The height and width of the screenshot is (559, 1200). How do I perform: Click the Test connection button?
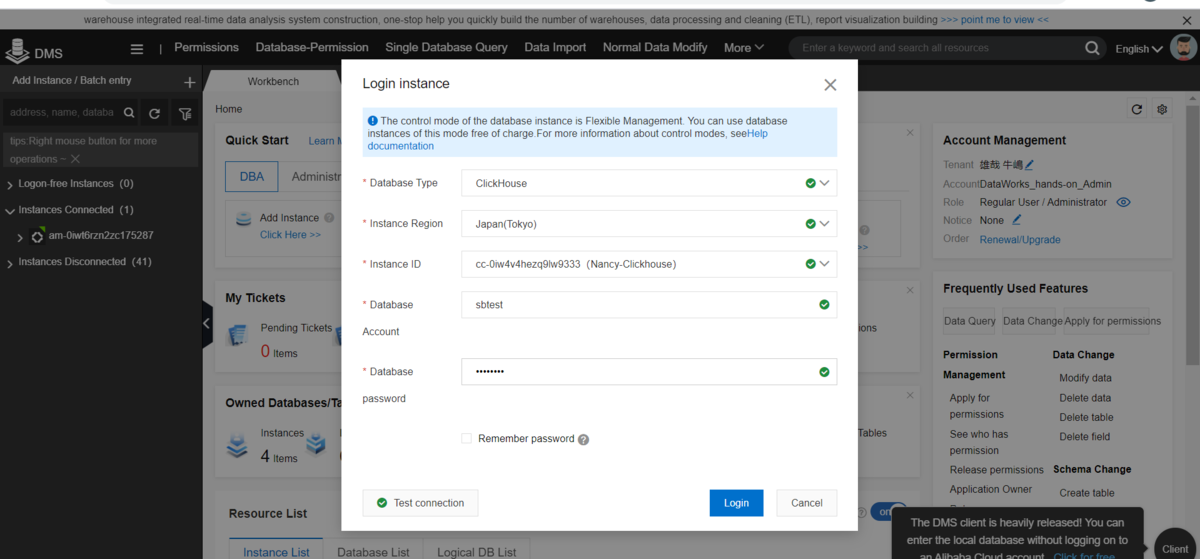[420, 503]
